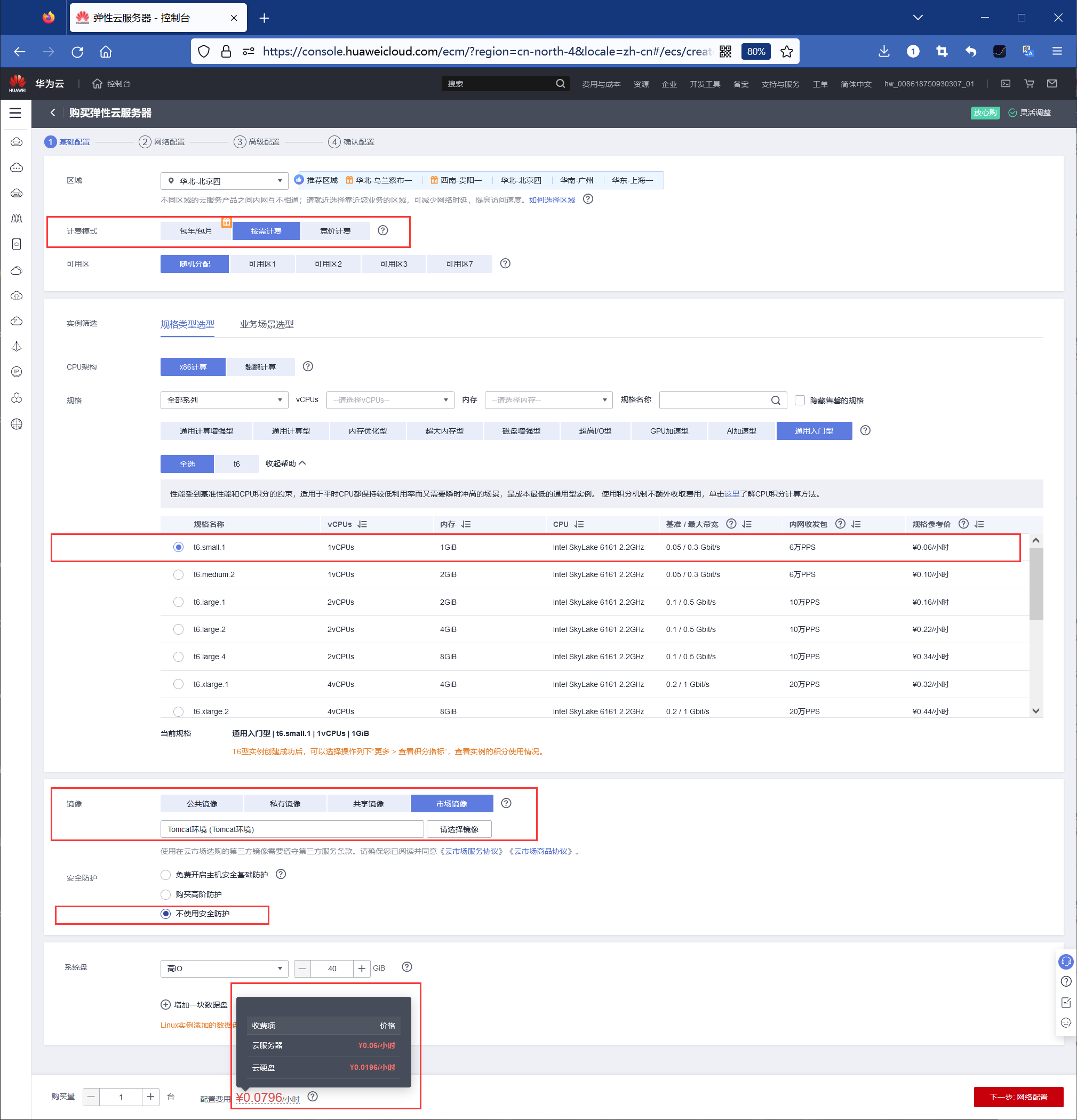The height and width of the screenshot is (1120, 1077).
Task: Click the back arrow beside 购买弹性云服务器
Action: click(53, 113)
